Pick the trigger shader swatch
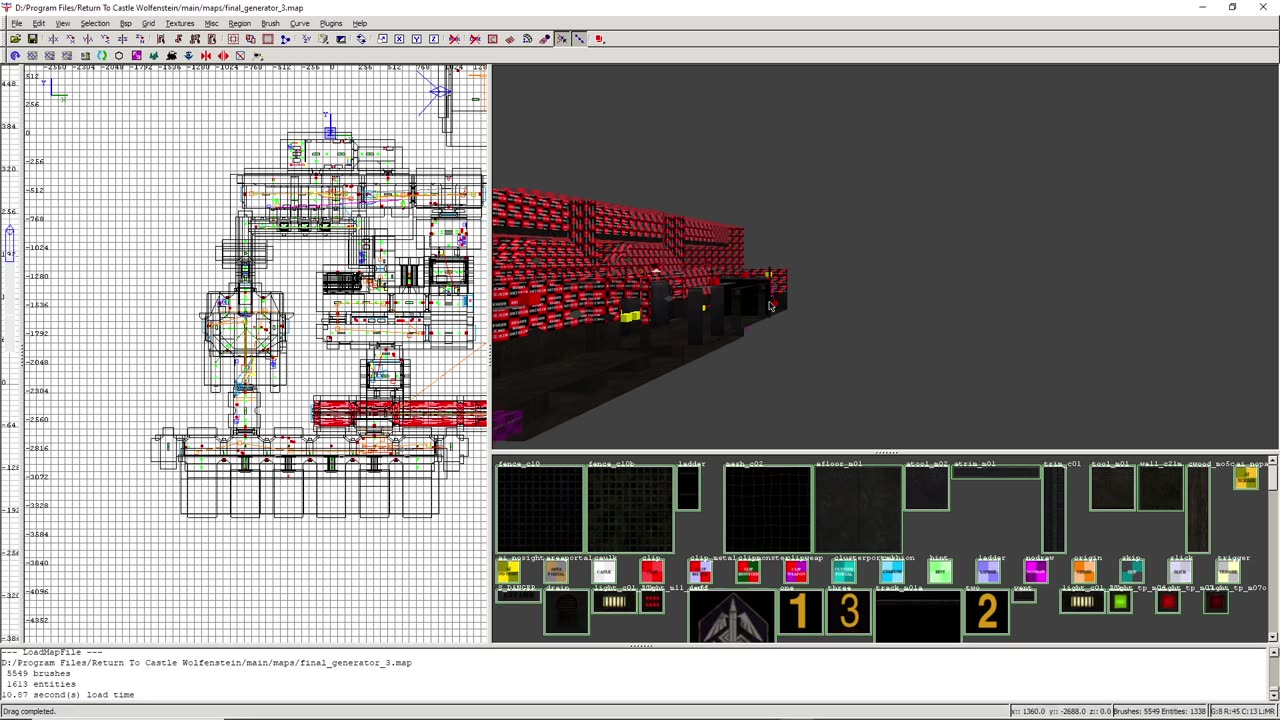 (1228, 572)
